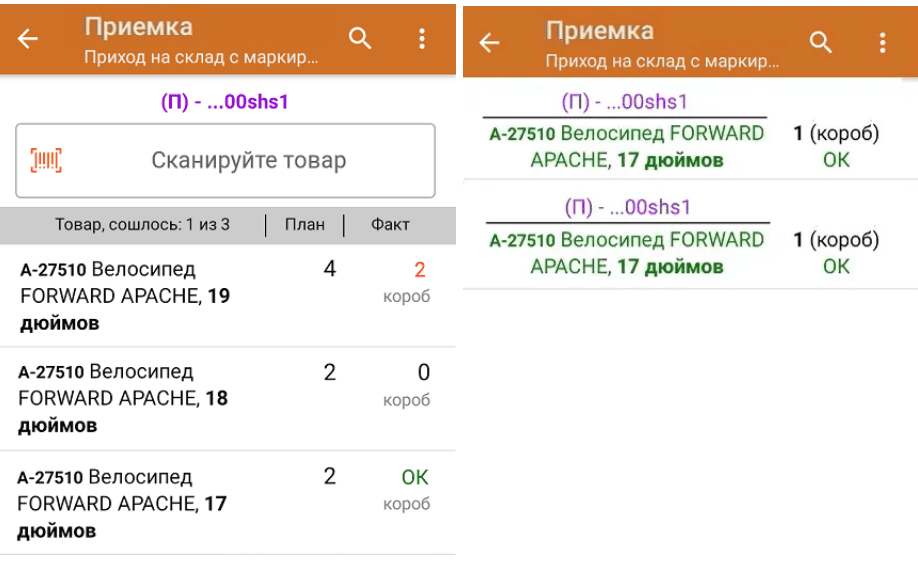Tap the red fact quantity 2
Viewport: 918px width, 568px height.
tap(420, 270)
